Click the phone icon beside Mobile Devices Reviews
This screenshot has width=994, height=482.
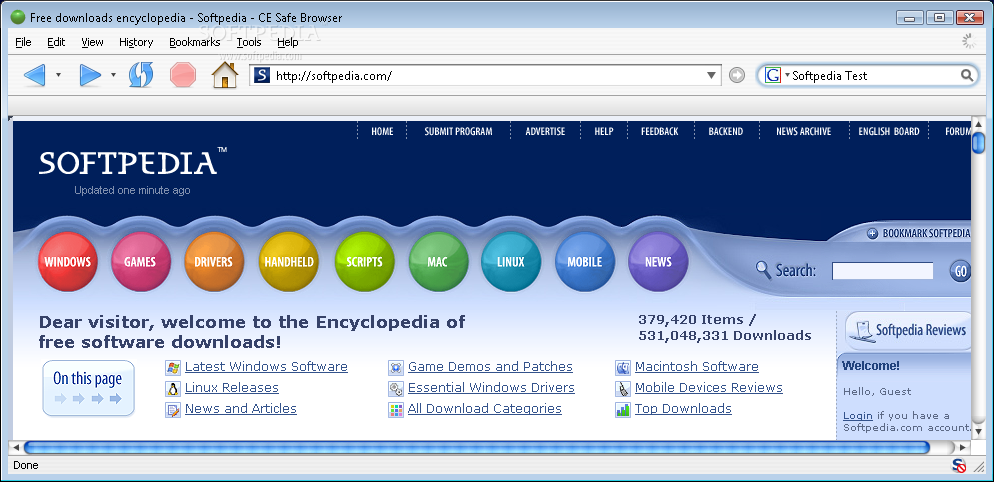click(x=623, y=388)
